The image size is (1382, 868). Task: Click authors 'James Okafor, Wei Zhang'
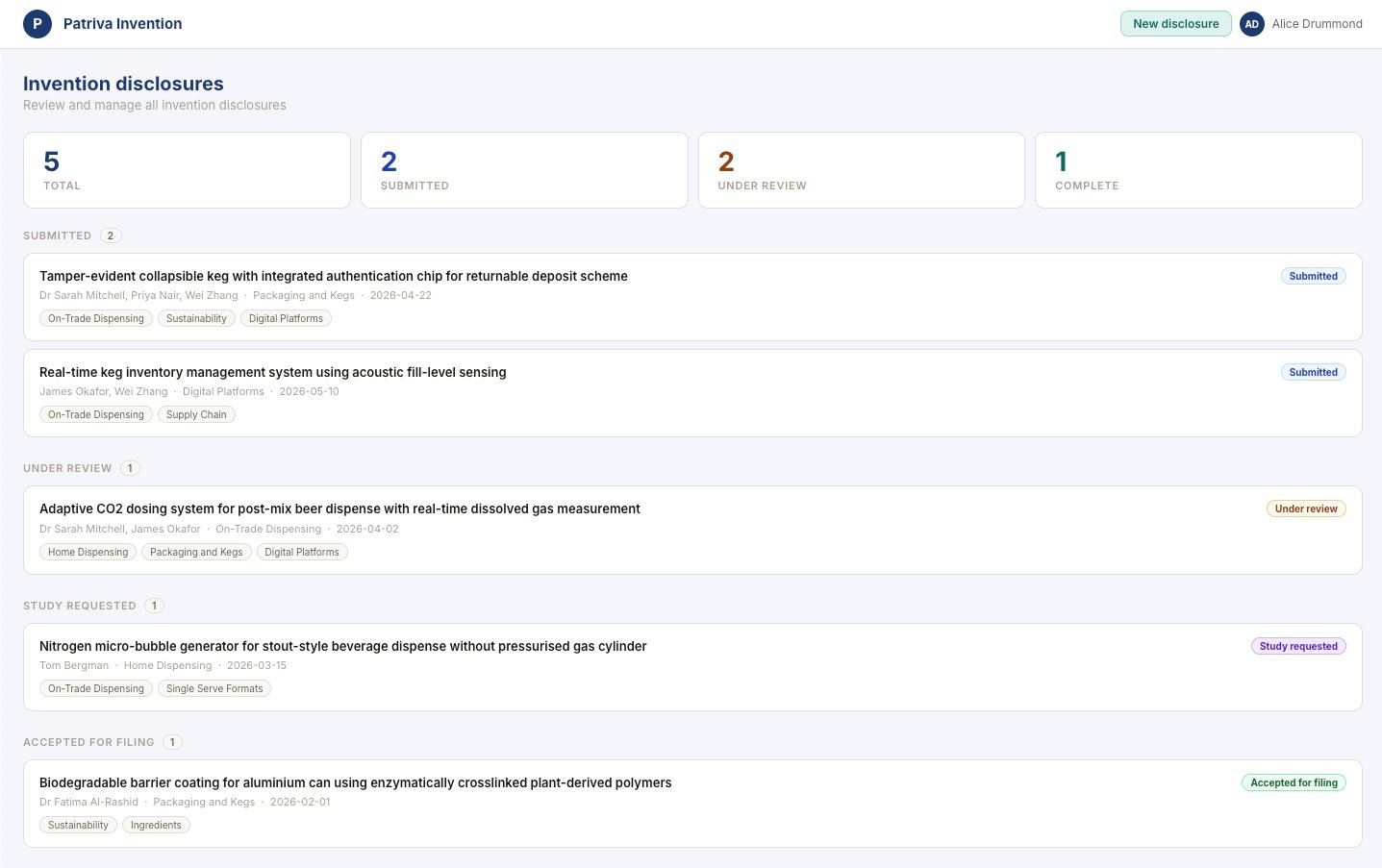103,391
